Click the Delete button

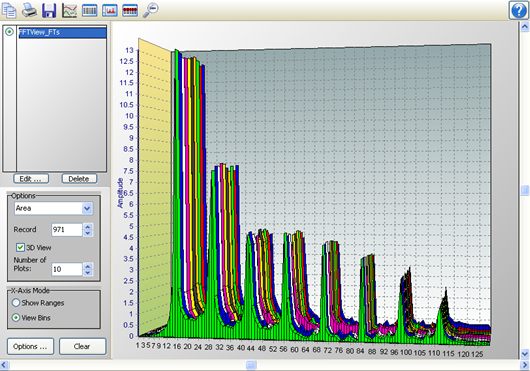point(79,179)
